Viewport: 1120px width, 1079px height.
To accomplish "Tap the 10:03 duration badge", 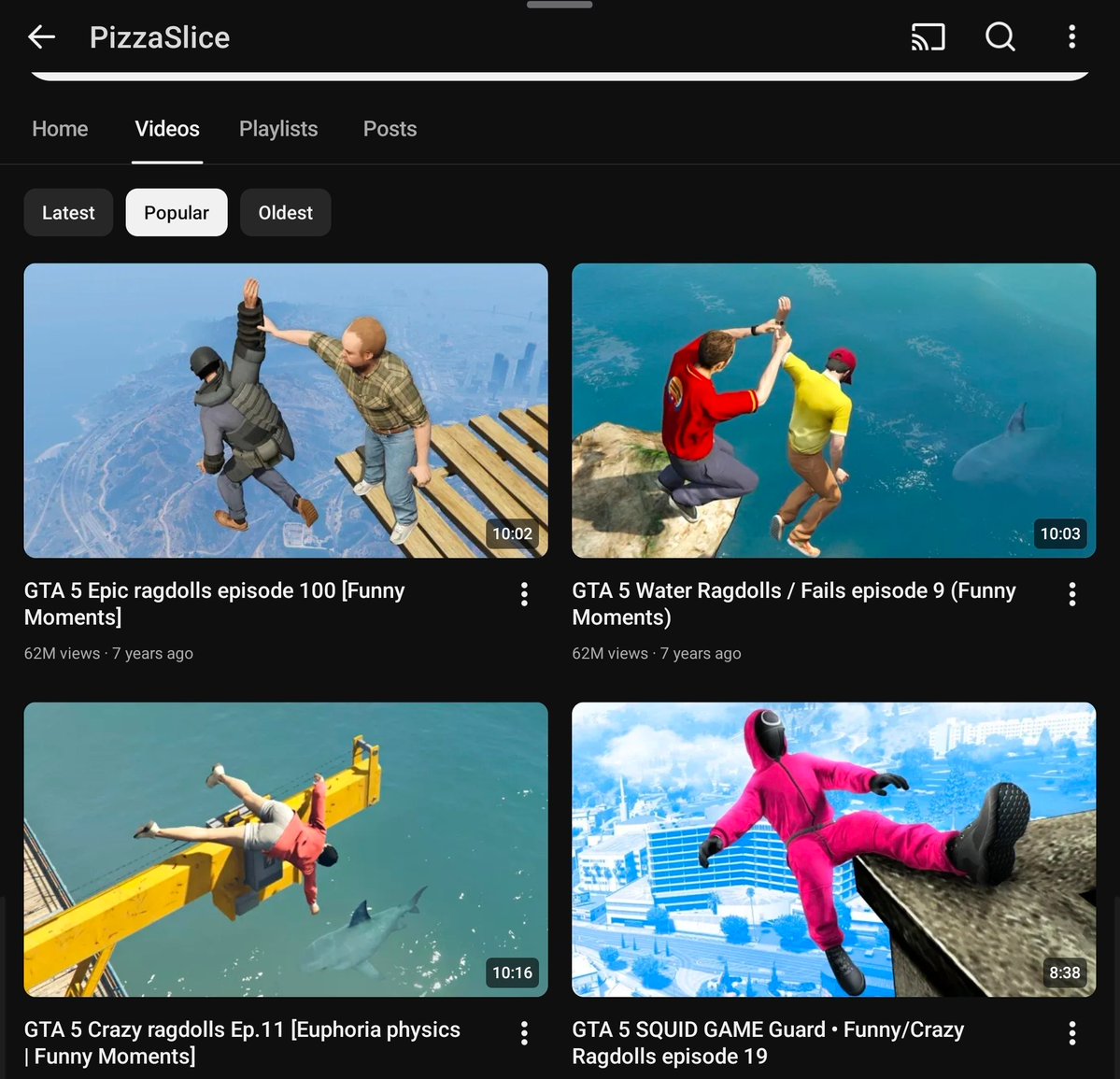I will click(1060, 533).
